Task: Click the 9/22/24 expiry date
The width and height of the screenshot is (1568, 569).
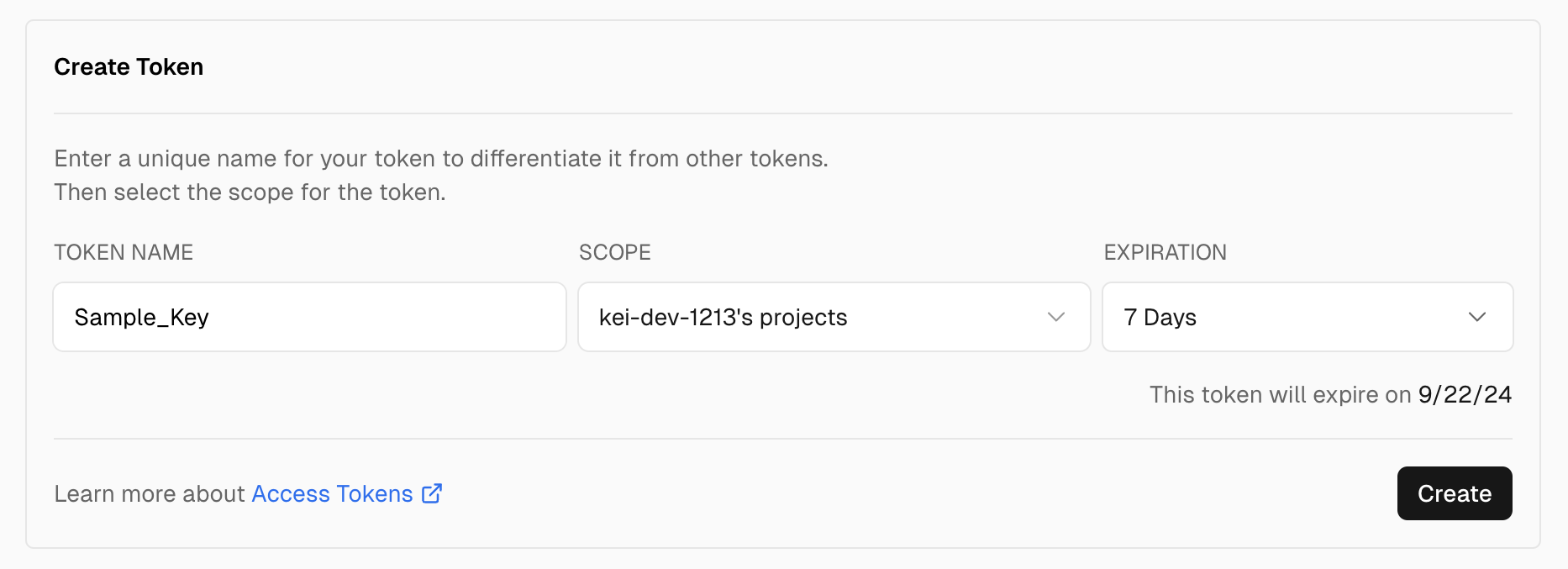Action: (x=1465, y=394)
